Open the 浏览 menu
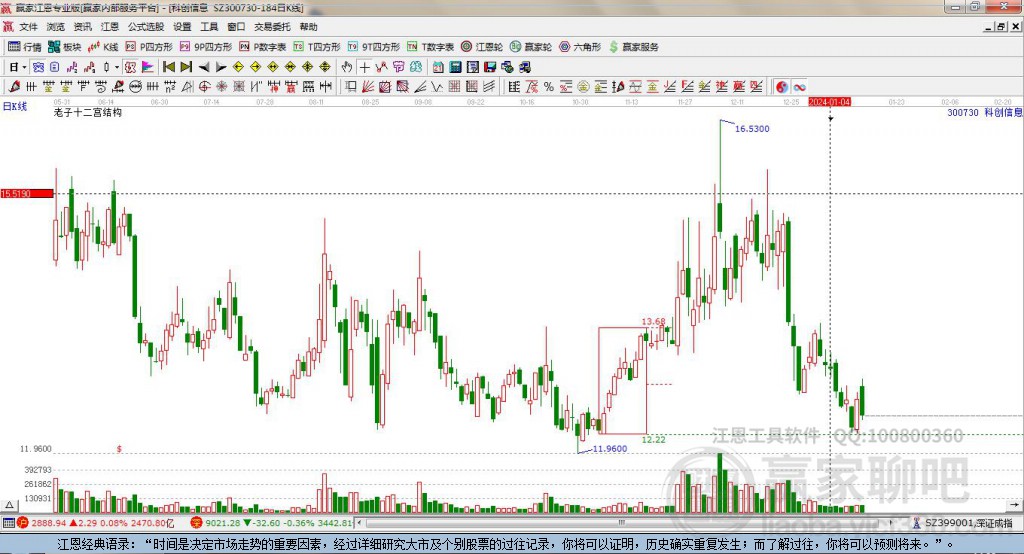 [x=56, y=27]
